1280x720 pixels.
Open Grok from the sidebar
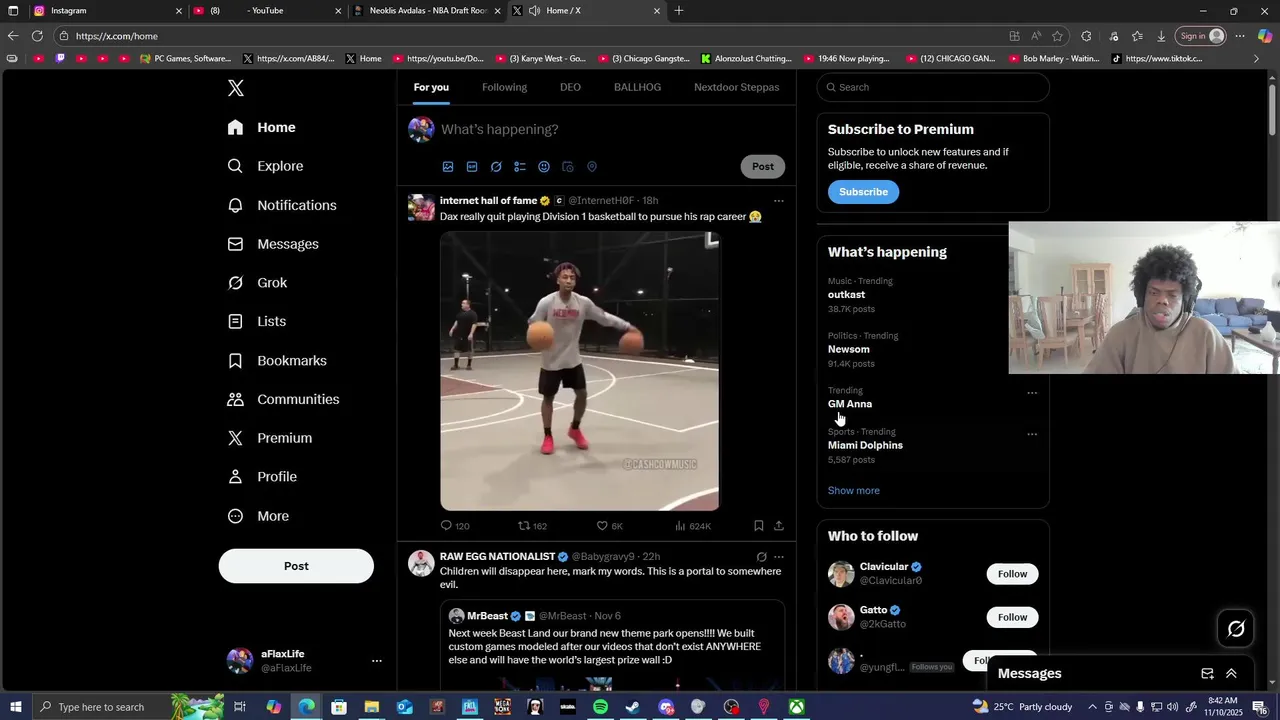[x=257, y=283]
